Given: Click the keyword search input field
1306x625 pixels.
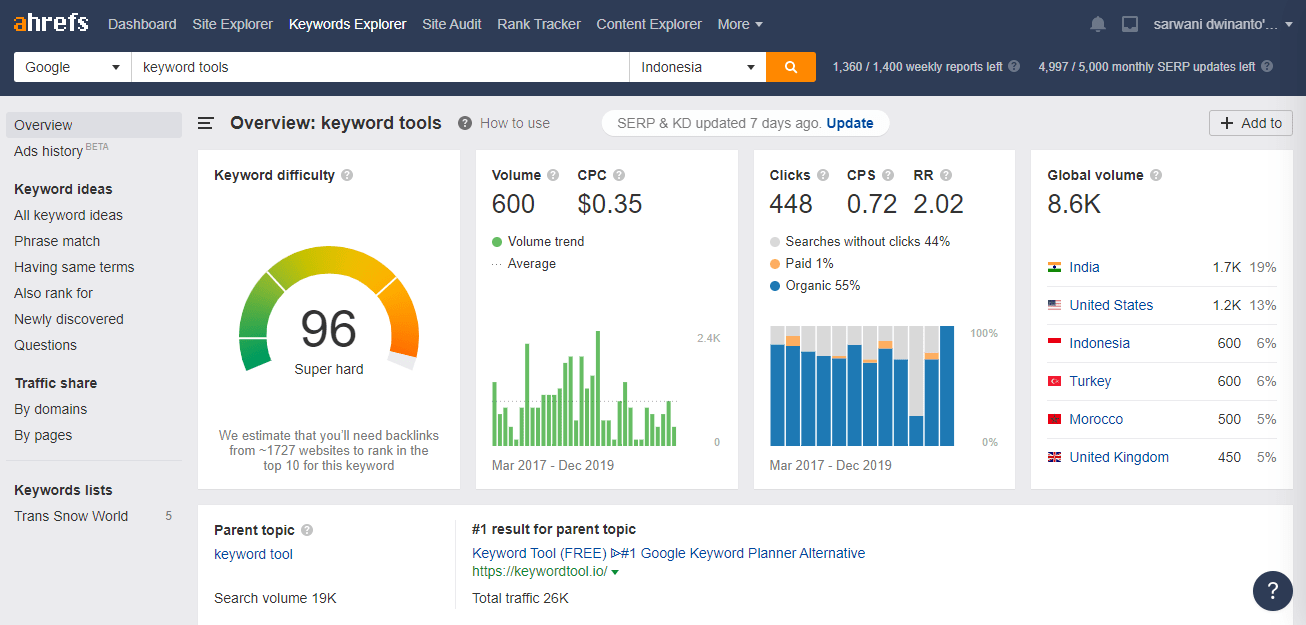Looking at the screenshot, I should [x=380, y=67].
